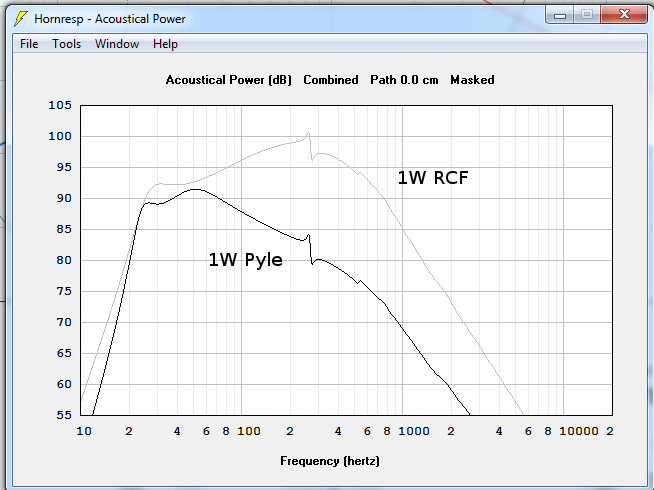Click the window title "Hornresp - Acoustical Power"
Image resolution: width=654 pixels, height=490 pixels.
pos(110,19)
